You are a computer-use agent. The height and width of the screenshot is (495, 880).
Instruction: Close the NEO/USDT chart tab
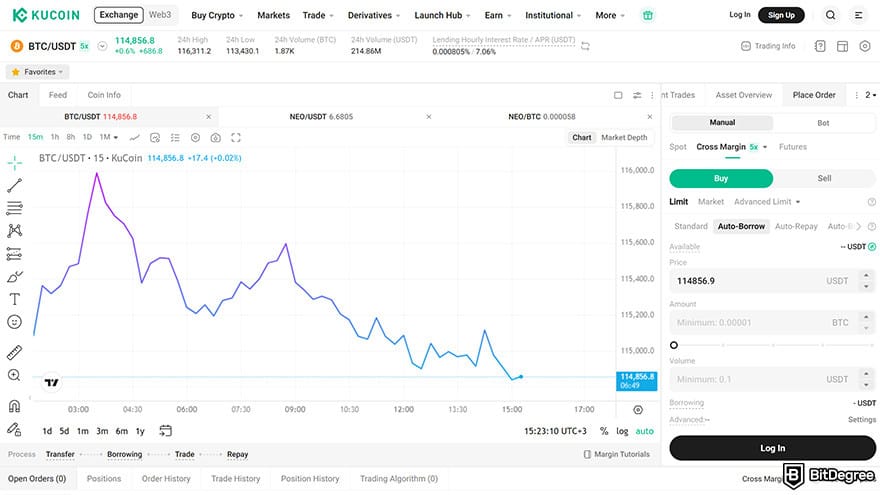point(429,117)
